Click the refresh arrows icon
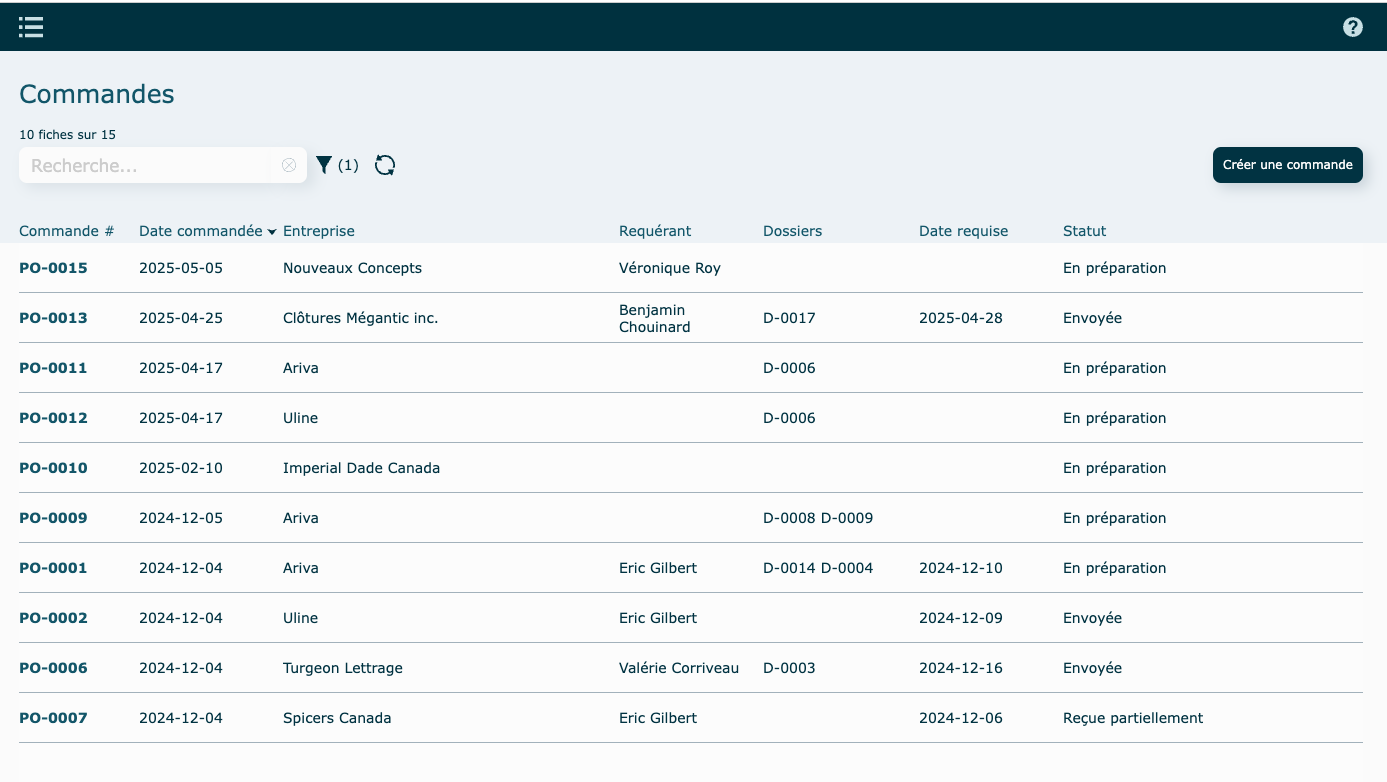This screenshot has height=782, width=1387. [385, 165]
